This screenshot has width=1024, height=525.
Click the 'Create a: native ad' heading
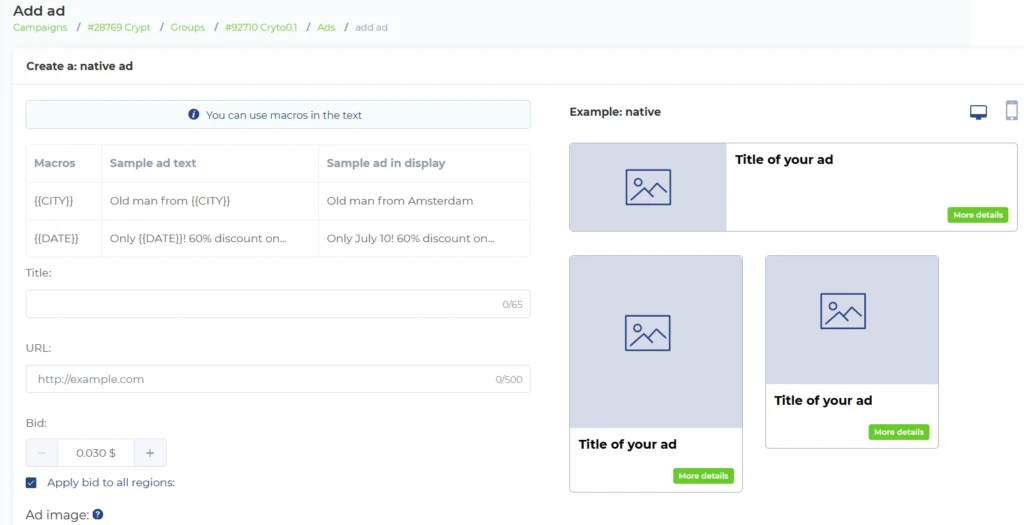(80, 66)
